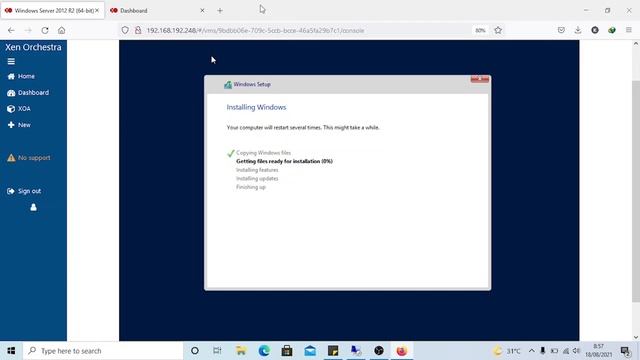Open the taskbar clock and date

coord(599,351)
